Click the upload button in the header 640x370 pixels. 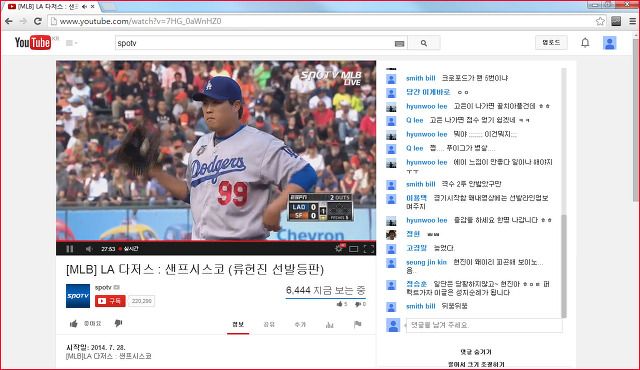[x=551, y=42]
